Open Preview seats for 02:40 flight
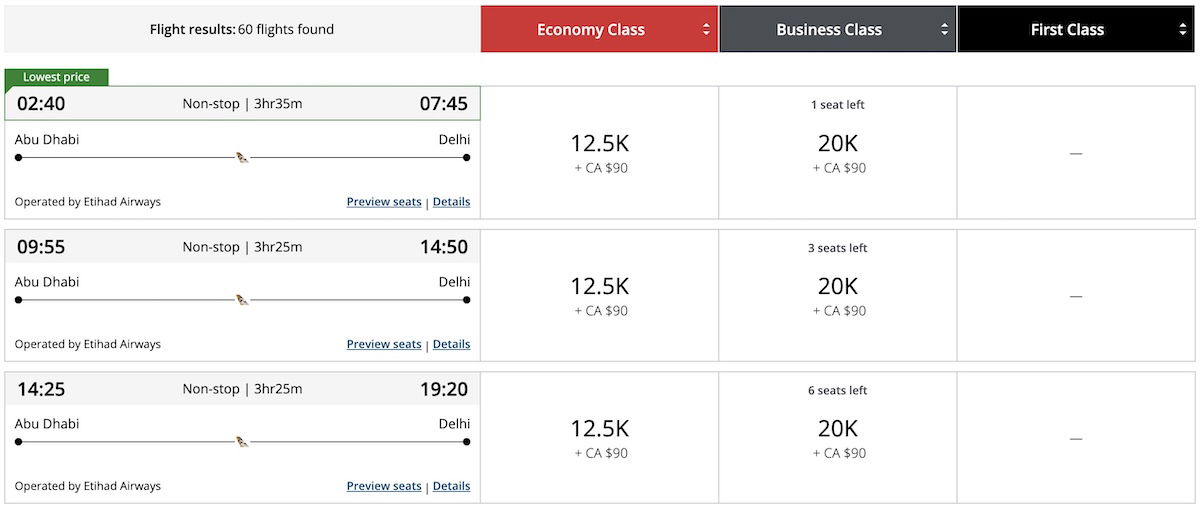 click(384, 202)
